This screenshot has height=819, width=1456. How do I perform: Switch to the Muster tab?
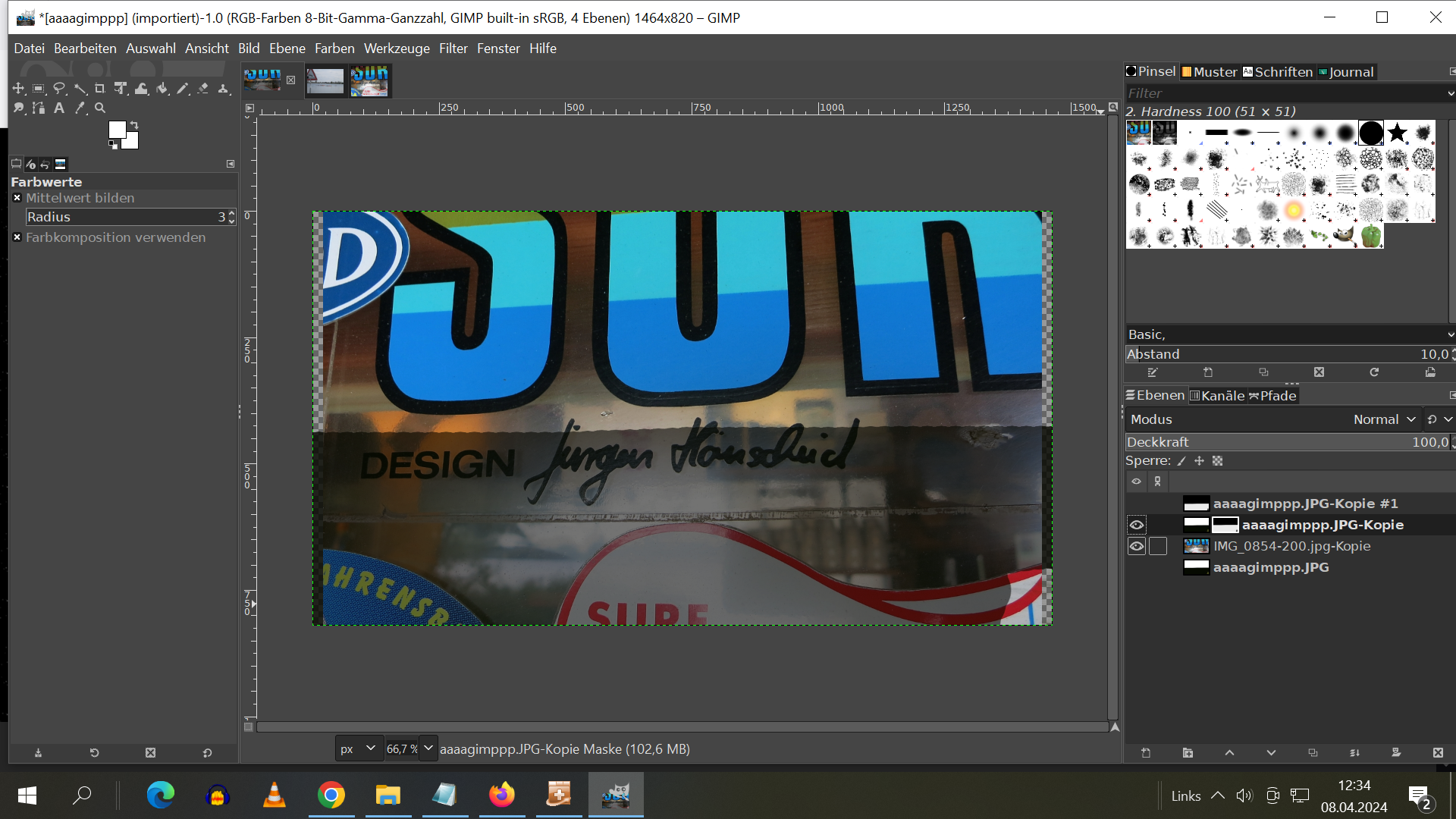pos(1209,72)
